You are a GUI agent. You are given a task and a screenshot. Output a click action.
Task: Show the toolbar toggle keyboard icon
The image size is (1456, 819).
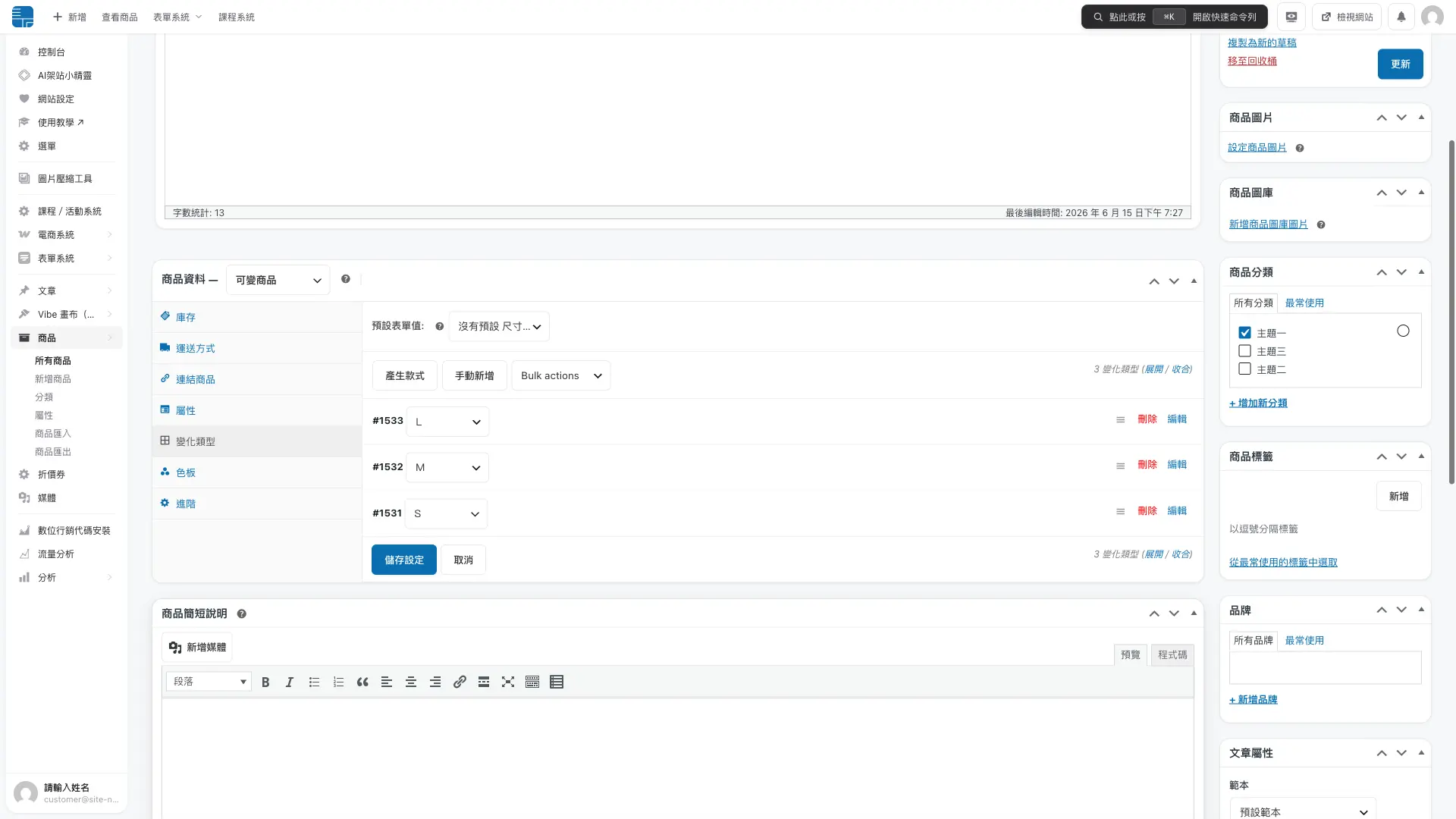pyautogui.click(x=532, y=682)
